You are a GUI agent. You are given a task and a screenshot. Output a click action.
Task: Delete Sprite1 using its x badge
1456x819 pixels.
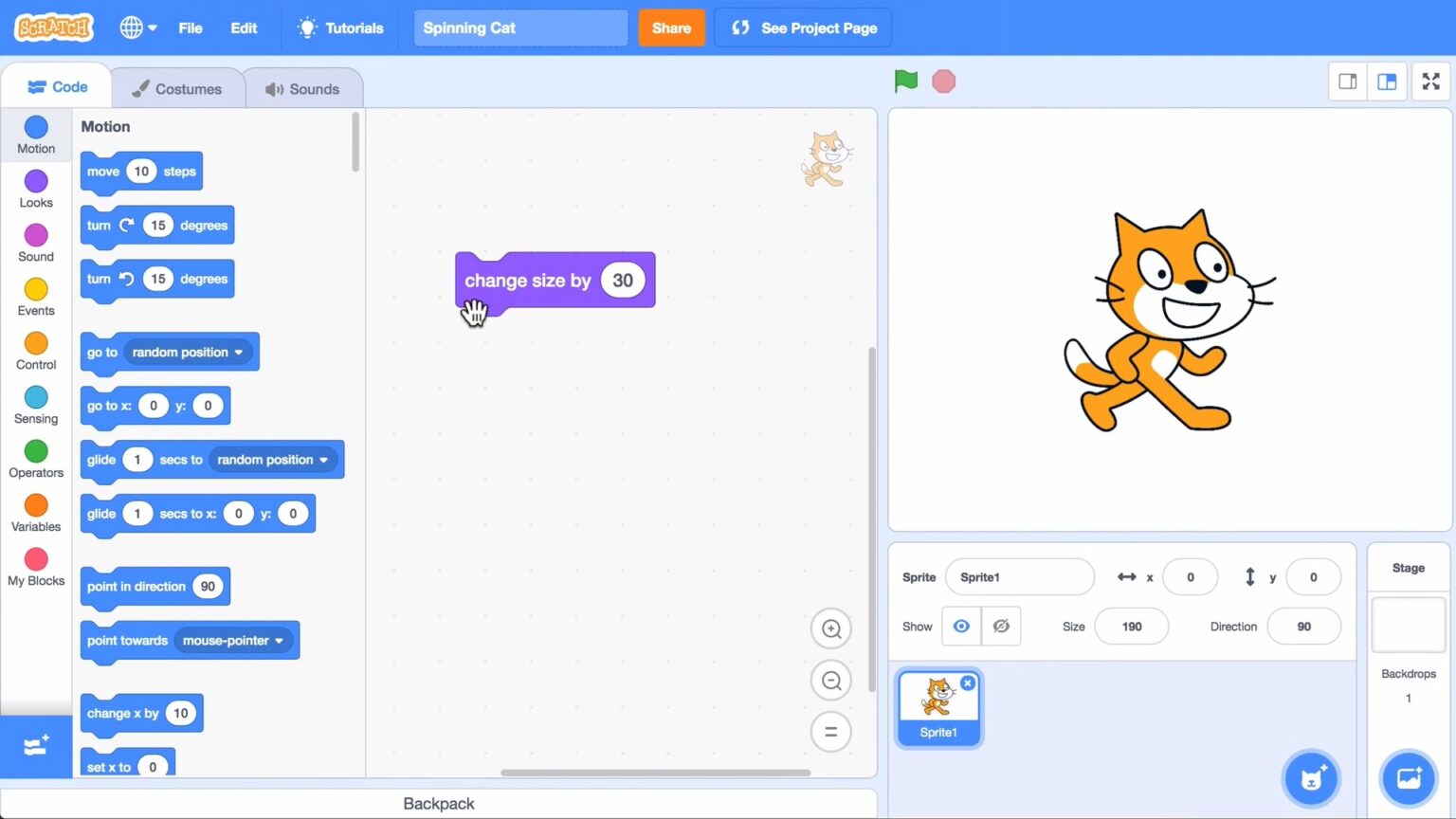(x=967, y=682)
